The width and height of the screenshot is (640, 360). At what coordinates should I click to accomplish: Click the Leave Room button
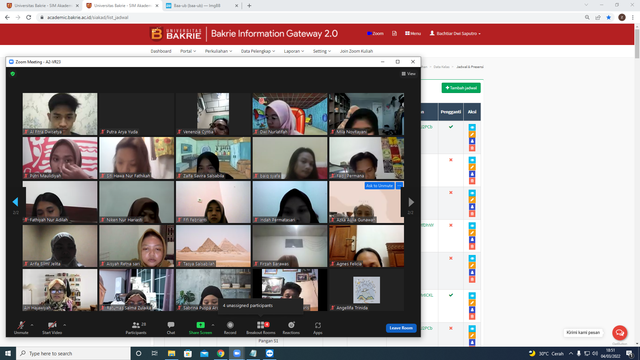click(401, 328)
